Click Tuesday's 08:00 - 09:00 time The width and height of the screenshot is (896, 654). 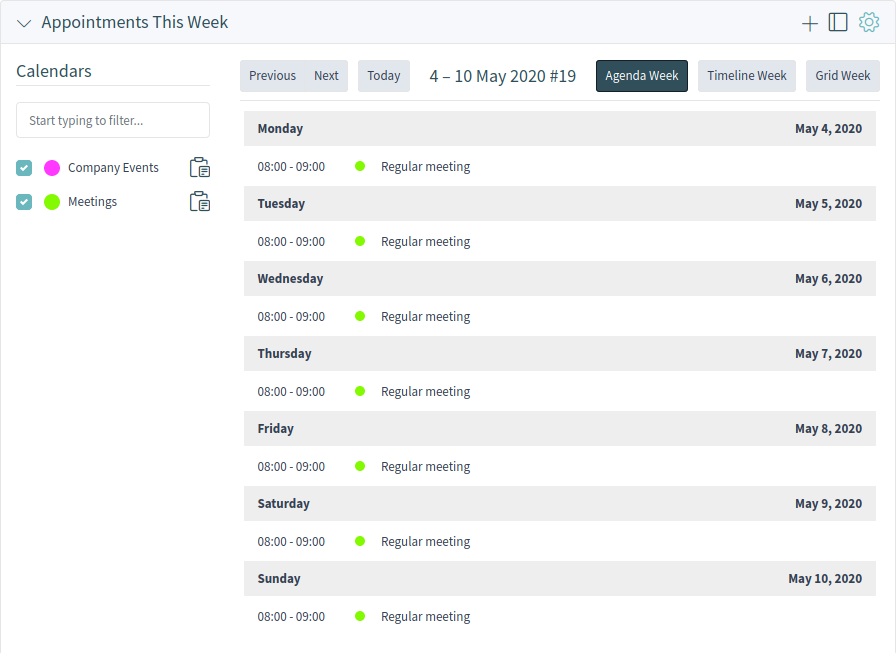291,242
